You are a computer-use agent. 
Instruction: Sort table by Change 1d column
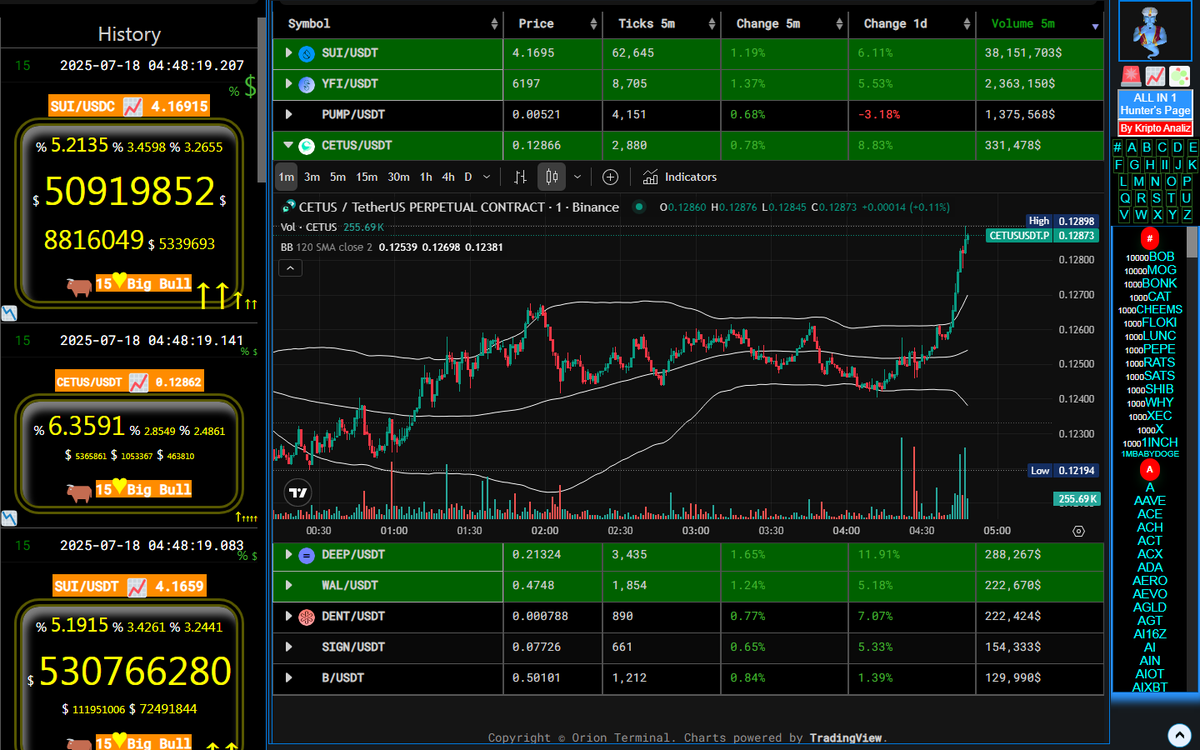[x=912, y=24]
